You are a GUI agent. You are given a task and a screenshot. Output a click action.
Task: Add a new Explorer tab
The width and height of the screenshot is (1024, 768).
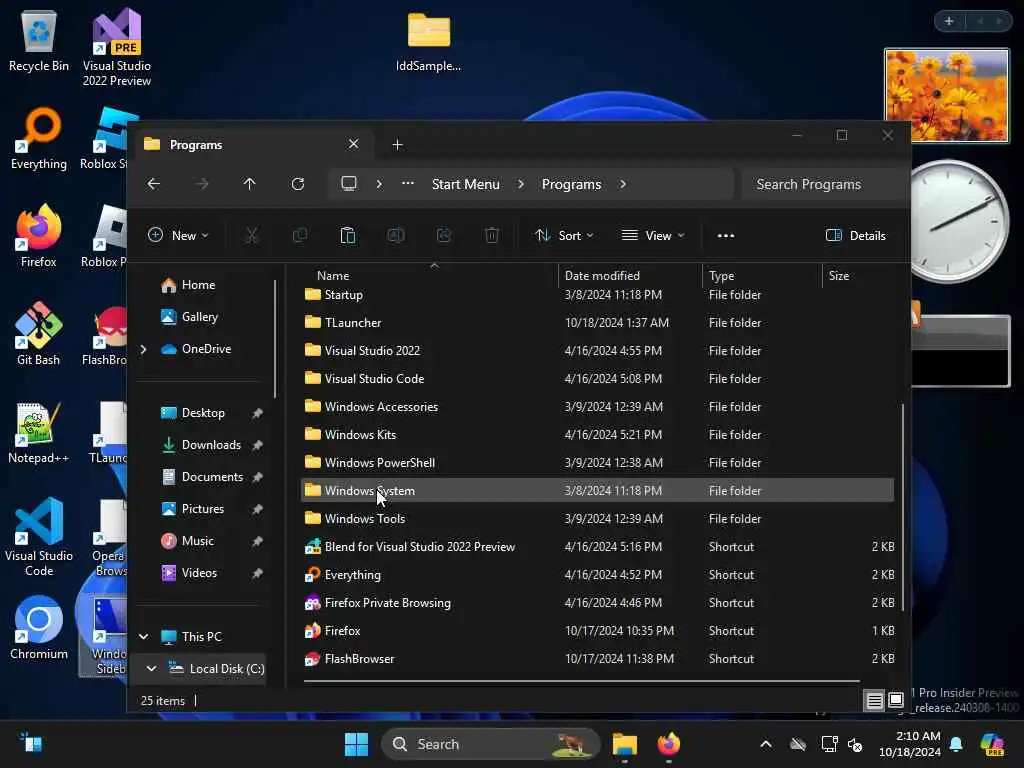click(x=397, y=144)
